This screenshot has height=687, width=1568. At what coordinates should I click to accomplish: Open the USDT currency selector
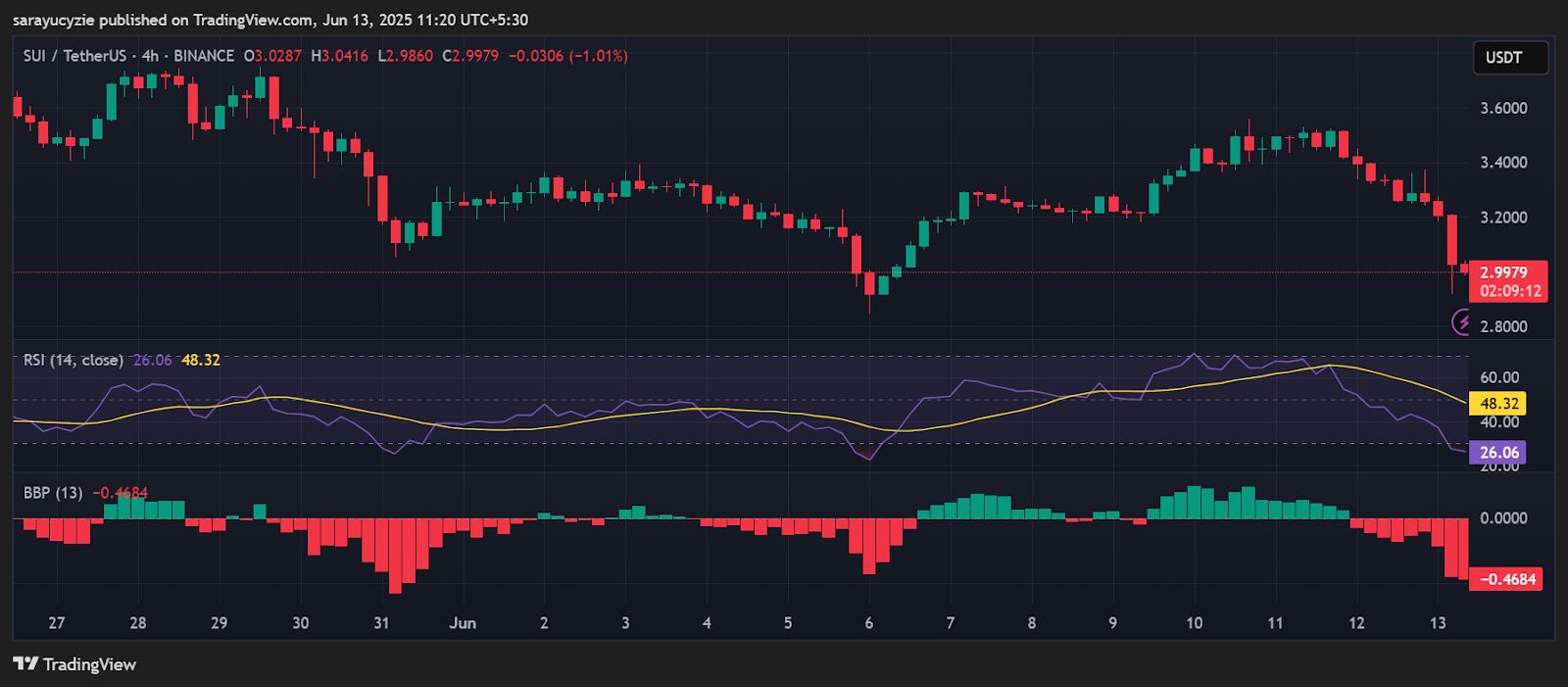(x=1509, y=58)
